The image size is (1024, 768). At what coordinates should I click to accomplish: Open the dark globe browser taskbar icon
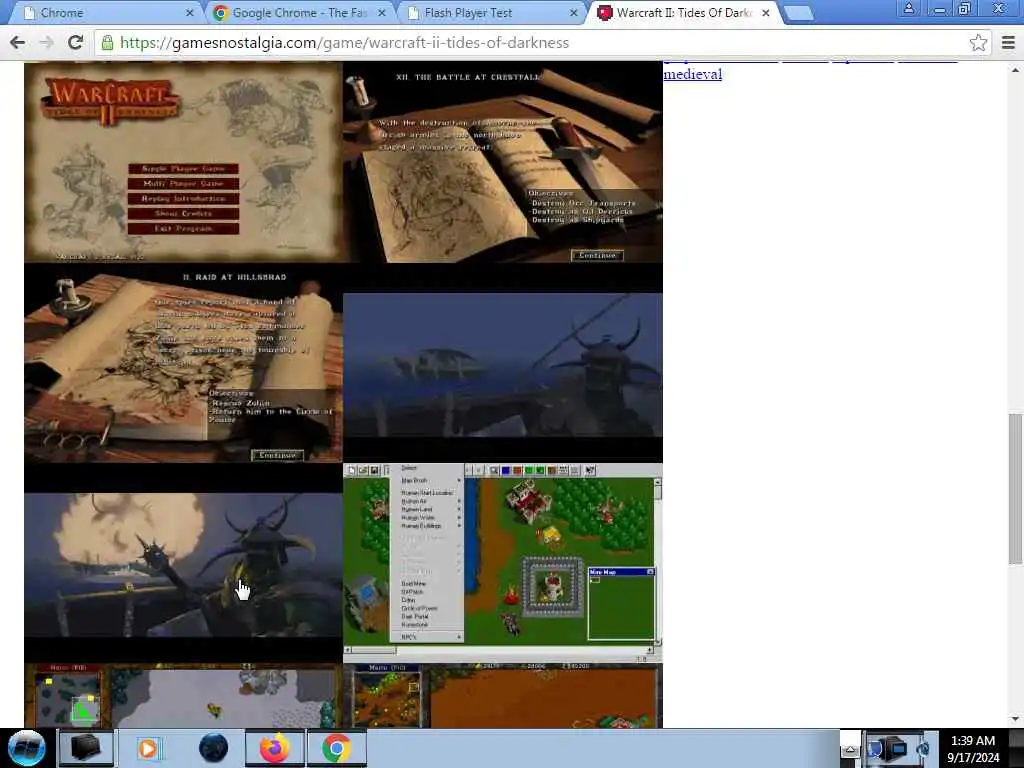coord(214,748)
